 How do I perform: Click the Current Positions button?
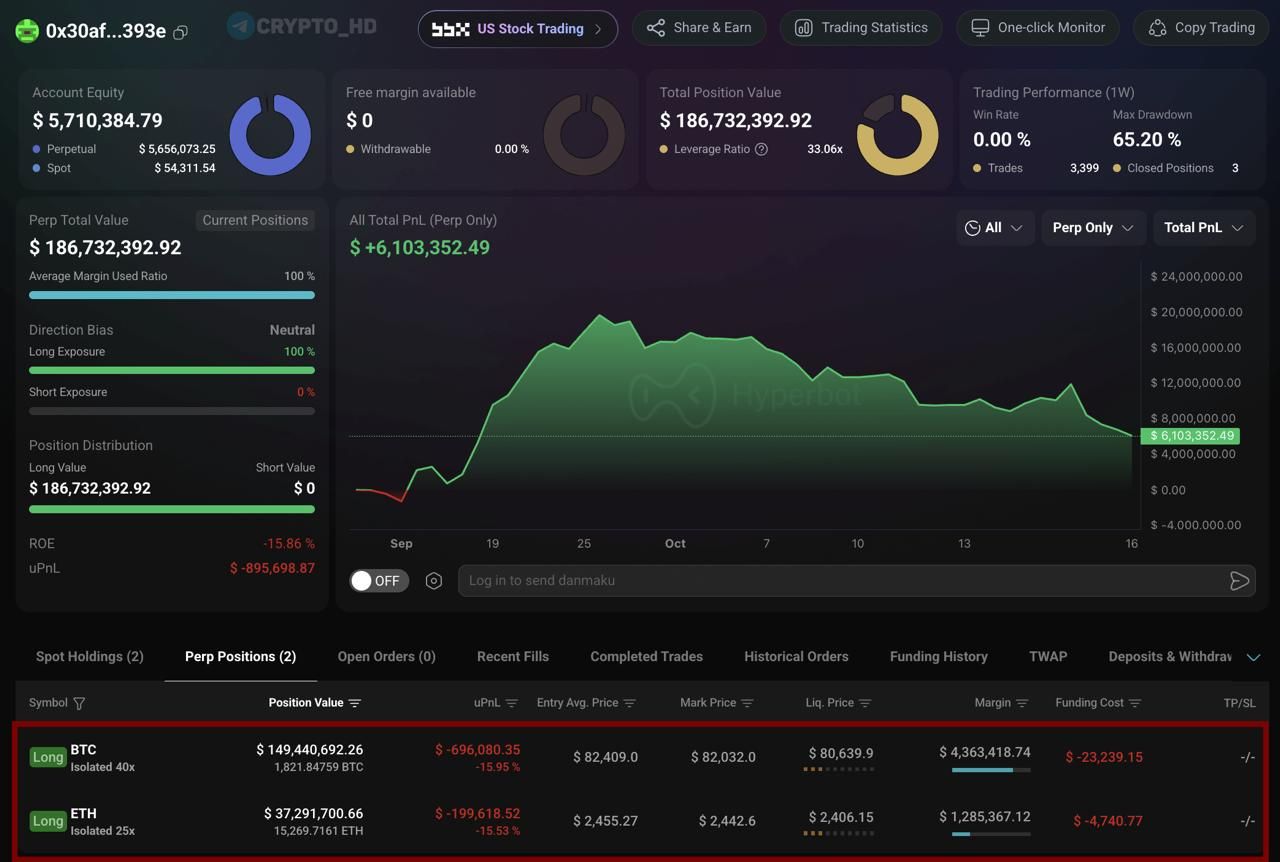255,220
